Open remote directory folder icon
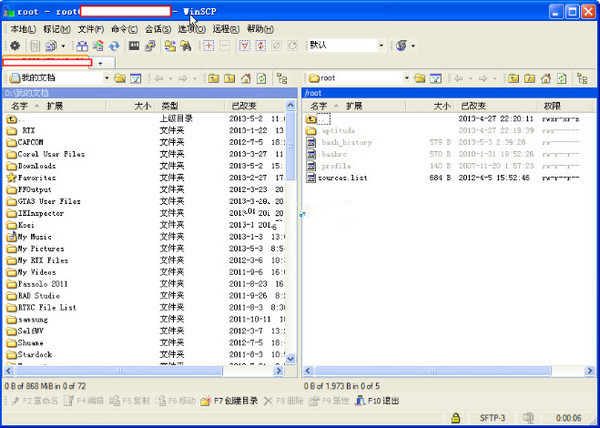 tap(420, 78)
